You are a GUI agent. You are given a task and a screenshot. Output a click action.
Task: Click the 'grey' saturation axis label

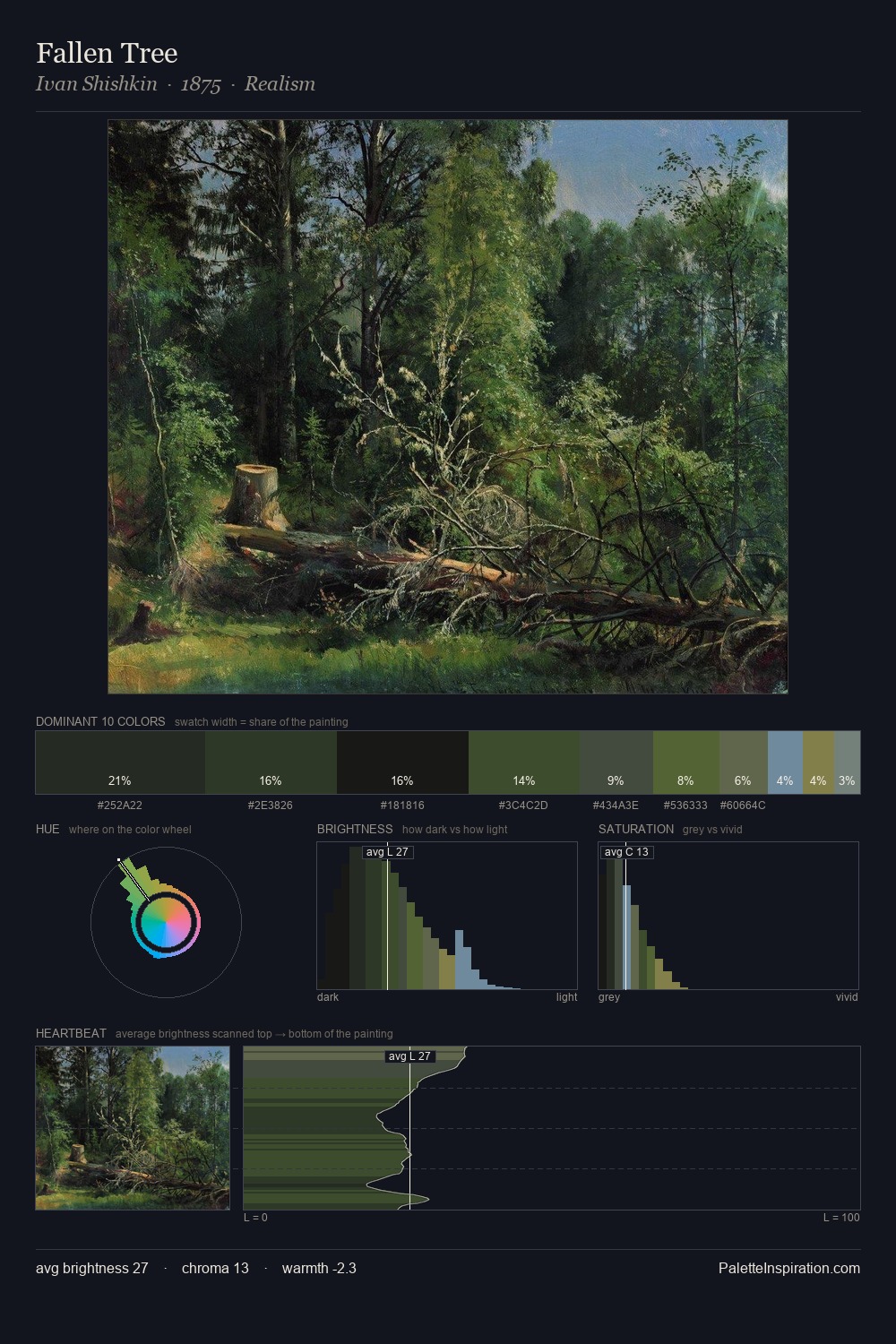[x=609, y=997]
